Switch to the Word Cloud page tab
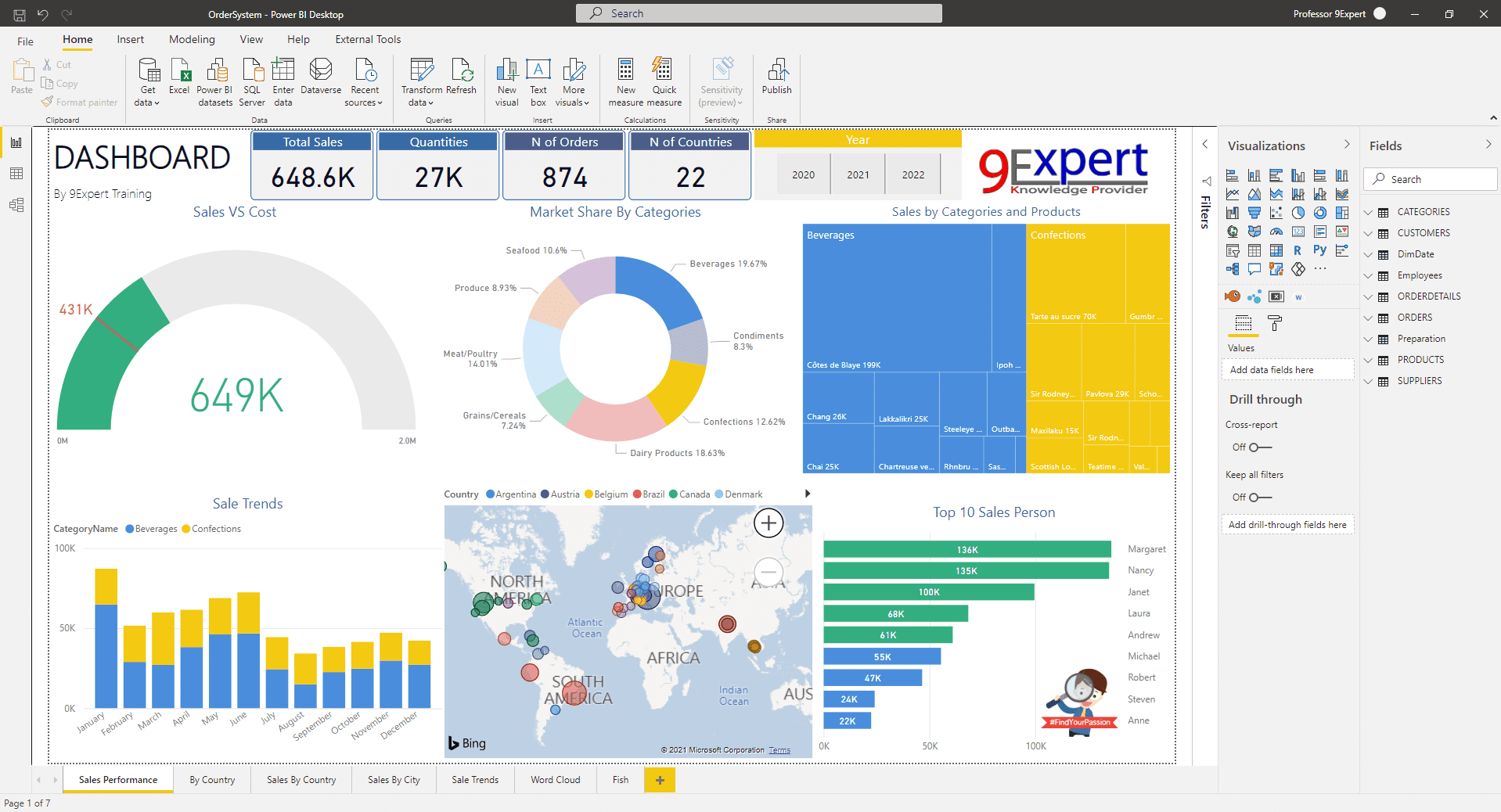Screen dimensions: 1501x812 coord(555,780)
